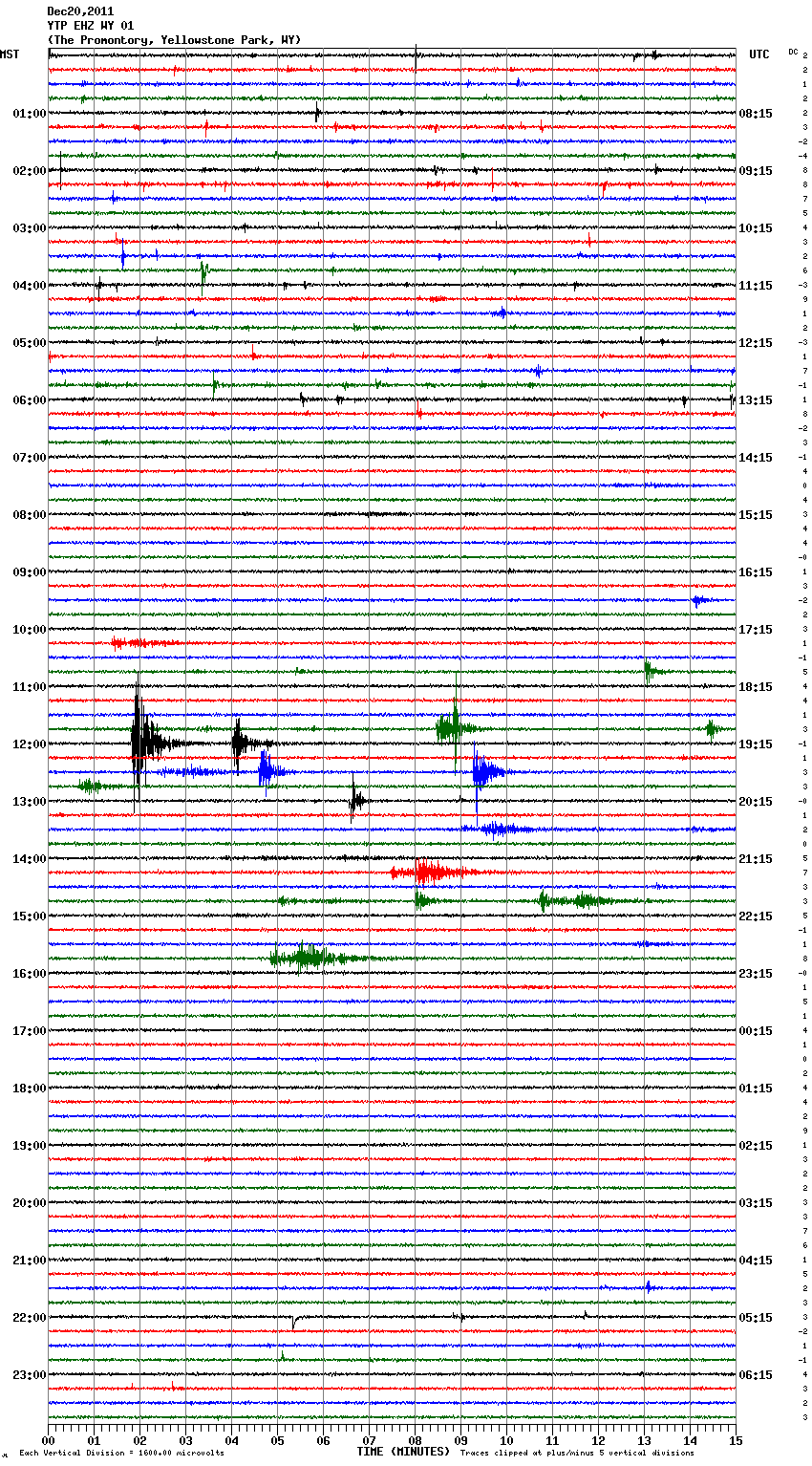Image resolution: width=812 pixels, height=1466 pixels.
Task: Select the Each Vertical Division scale note
Action: pos(121,1453)
